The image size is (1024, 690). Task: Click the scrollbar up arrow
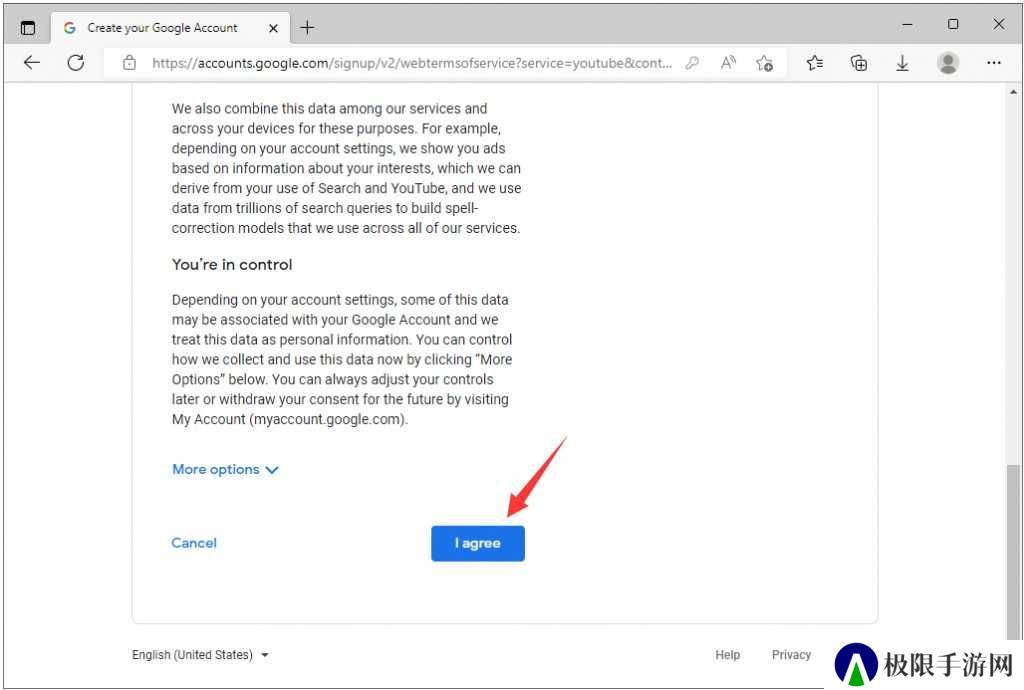[x=1013, y=92]
